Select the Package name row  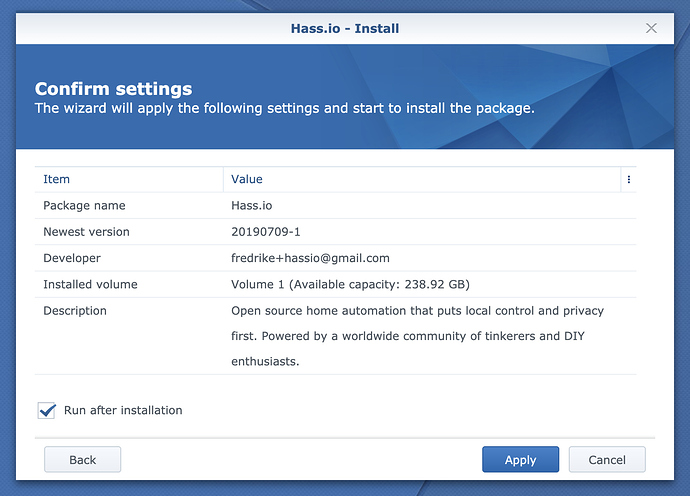click(x=335, y=206)
